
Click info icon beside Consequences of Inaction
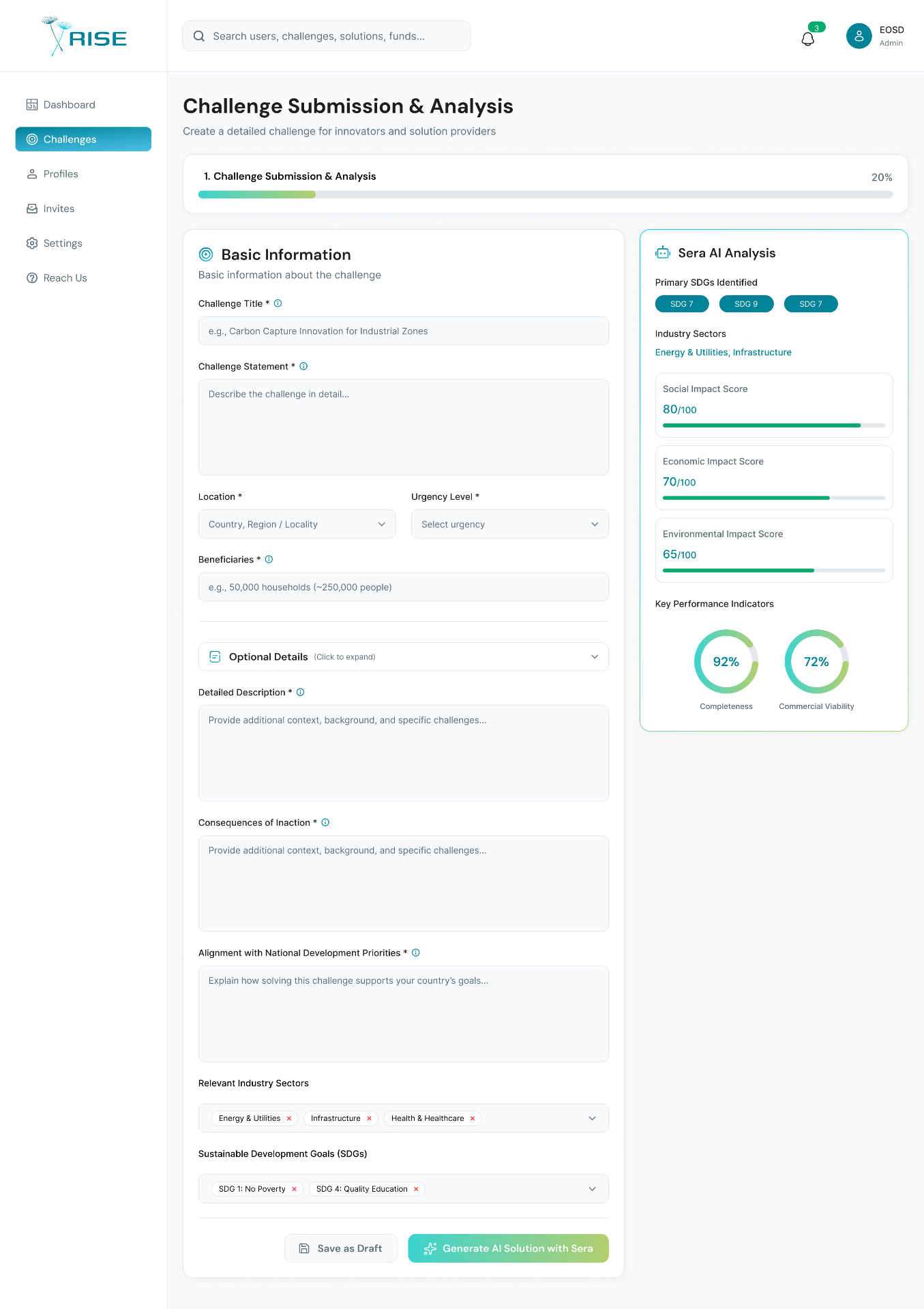(x=325, y=822)
